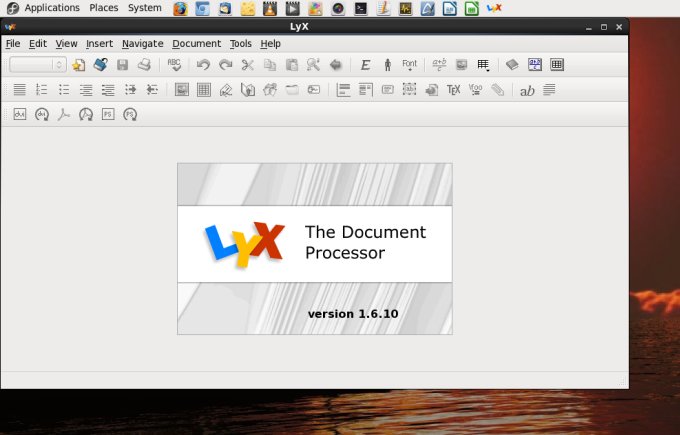Toggle emphasized text style (E icon)
Screen dimensions: 680x435
pos(365,65)
